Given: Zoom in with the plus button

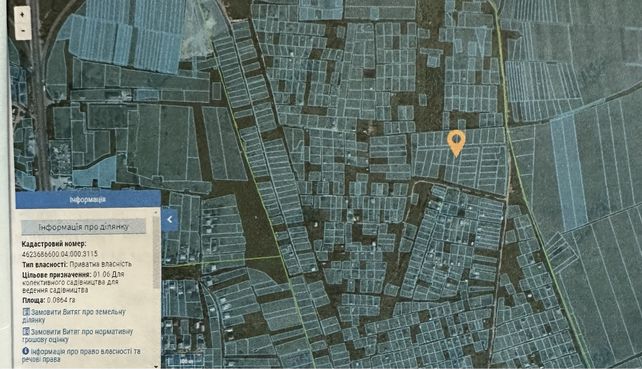Looking at the screenshot, I should [23, 15].
